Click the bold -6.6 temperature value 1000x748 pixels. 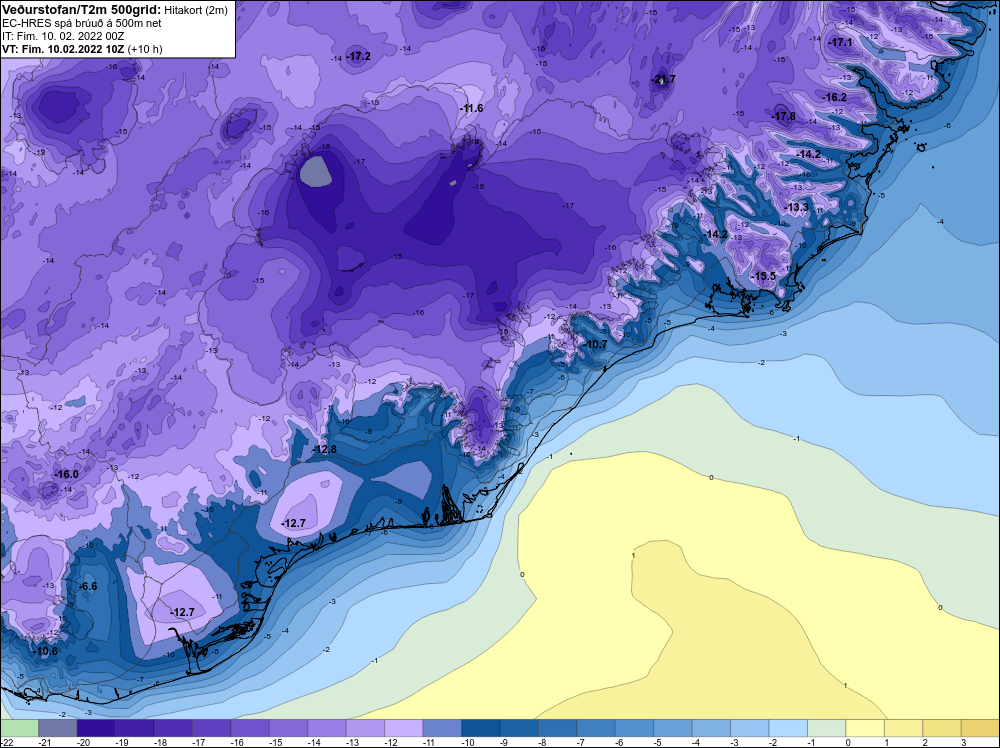point(88,587)
